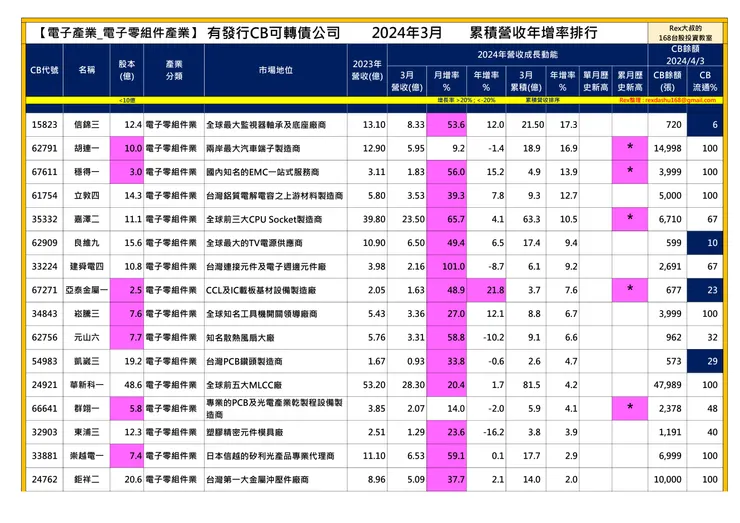
Task: Click the 3月累積(億) column header
Action: 526,81
